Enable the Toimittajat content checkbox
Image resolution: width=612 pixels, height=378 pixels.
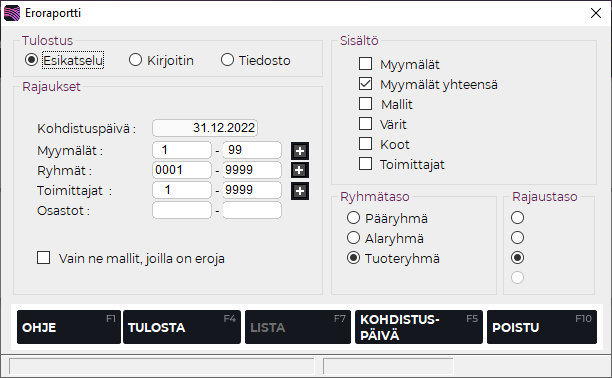pyautogui.click(x=365, y=164)
